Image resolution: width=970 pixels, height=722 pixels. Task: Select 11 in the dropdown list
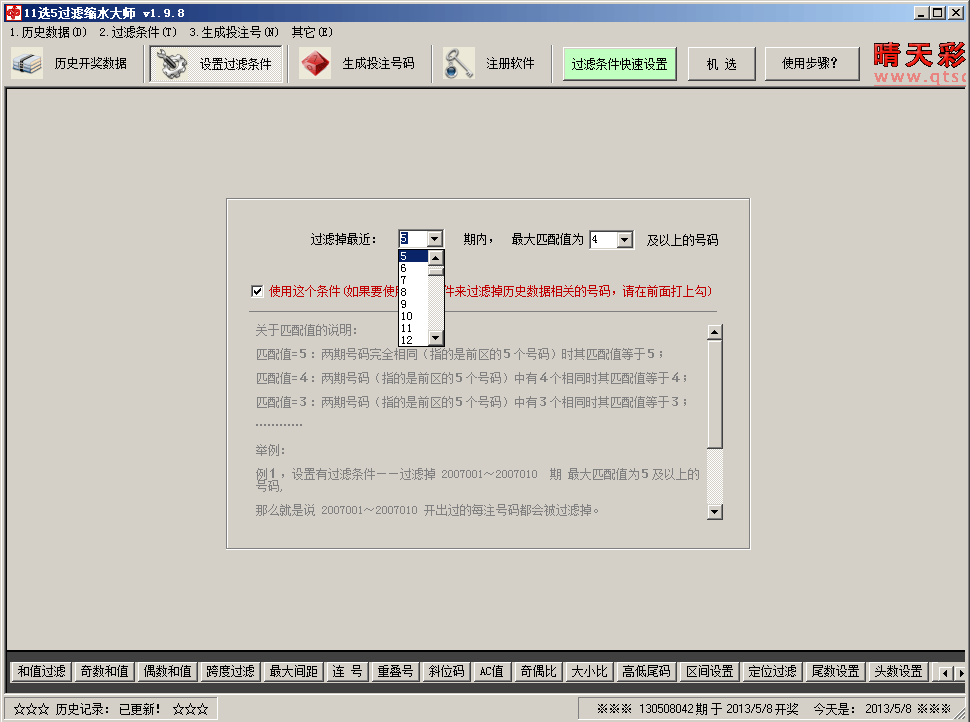coord(413,328)
